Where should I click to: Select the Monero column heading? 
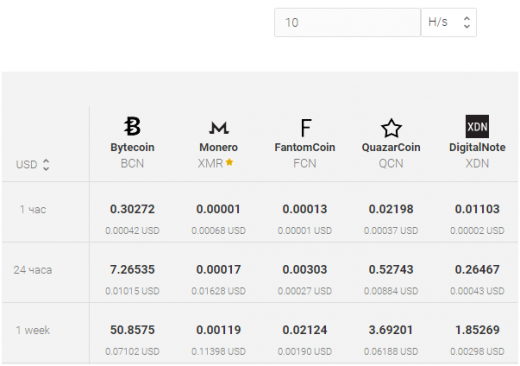tap(219, 147)
